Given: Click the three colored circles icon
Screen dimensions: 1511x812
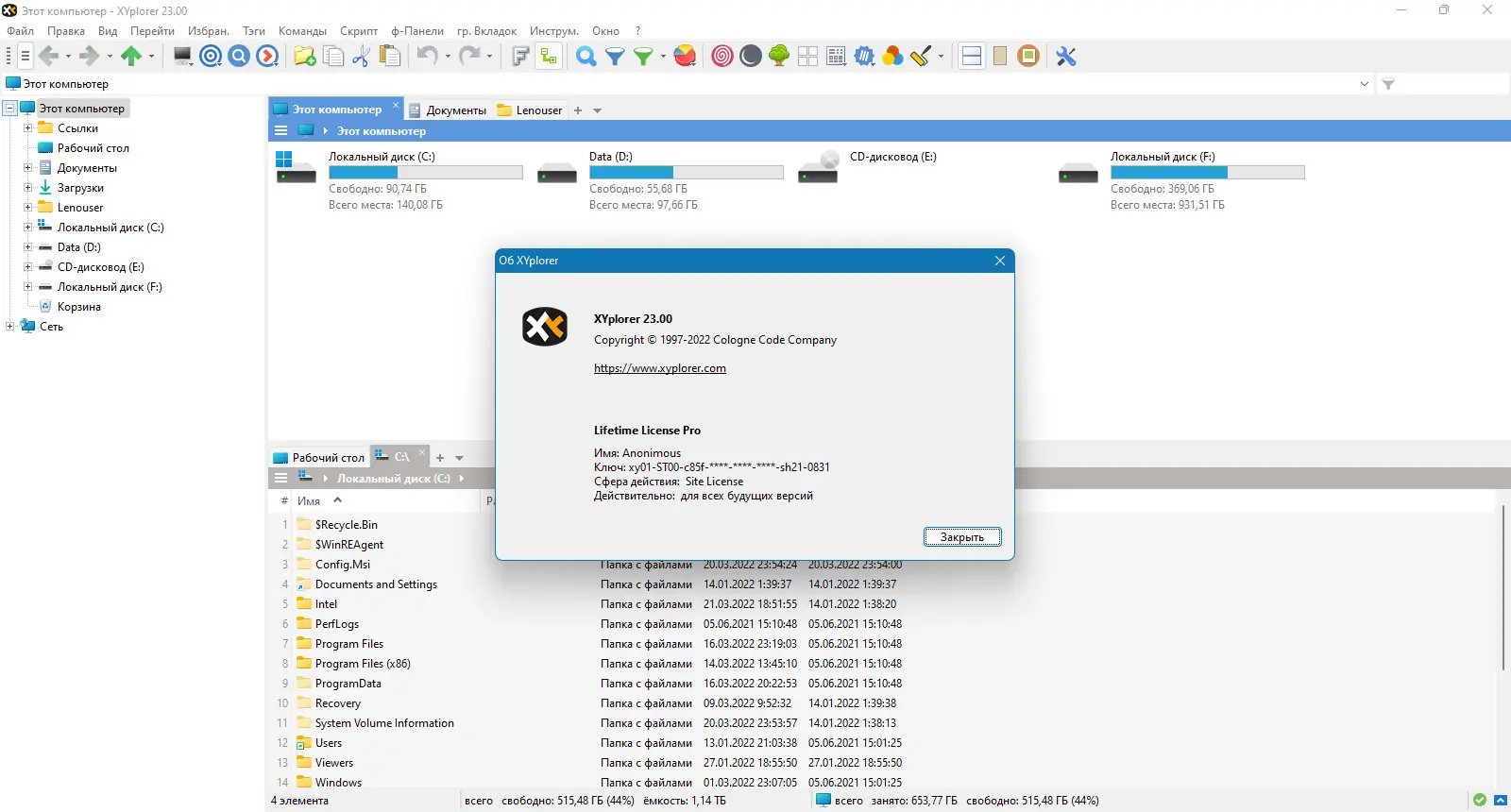Looking at the screenshot, I should coord(892,57).
